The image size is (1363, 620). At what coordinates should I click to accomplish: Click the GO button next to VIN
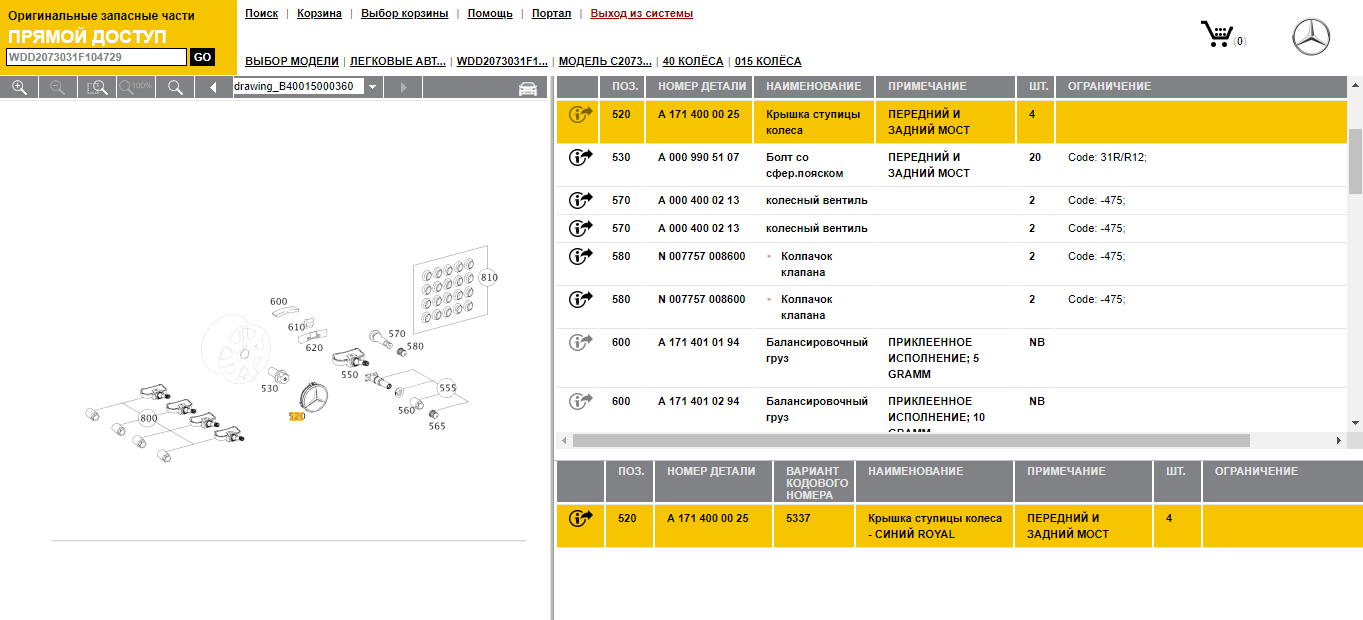[x=203, y=57]
